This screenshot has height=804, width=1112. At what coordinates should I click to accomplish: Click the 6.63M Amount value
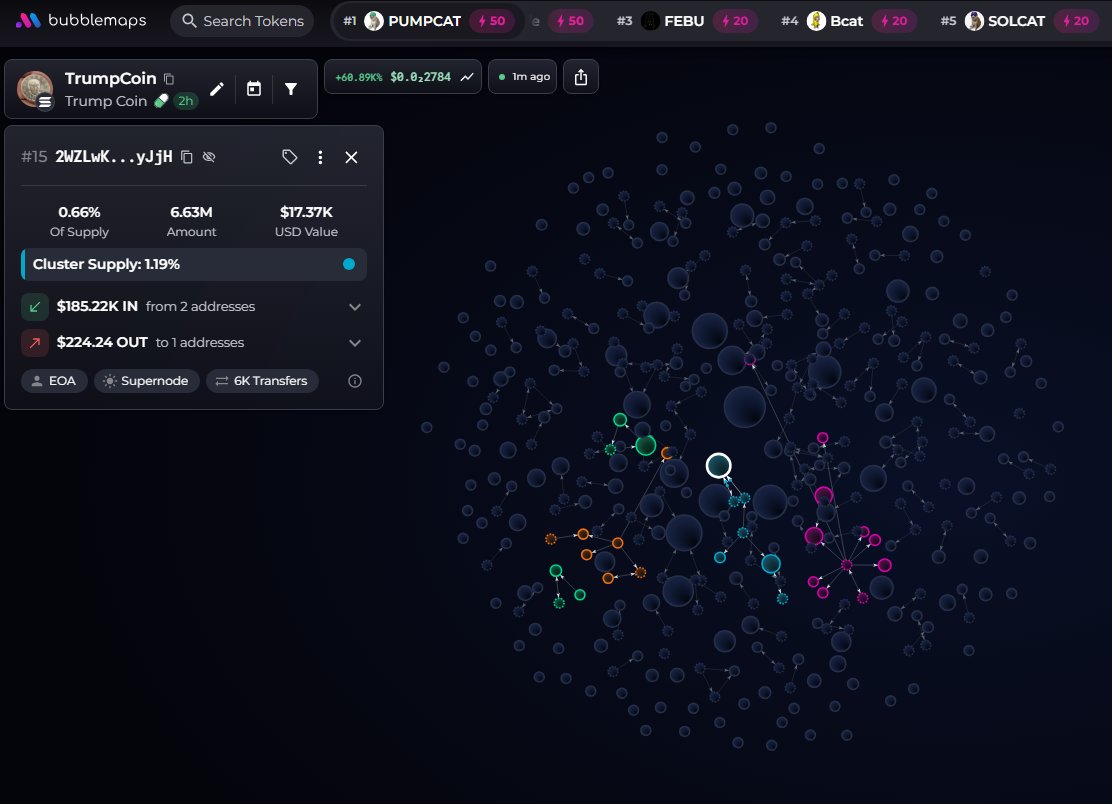(x=191, y=212)
